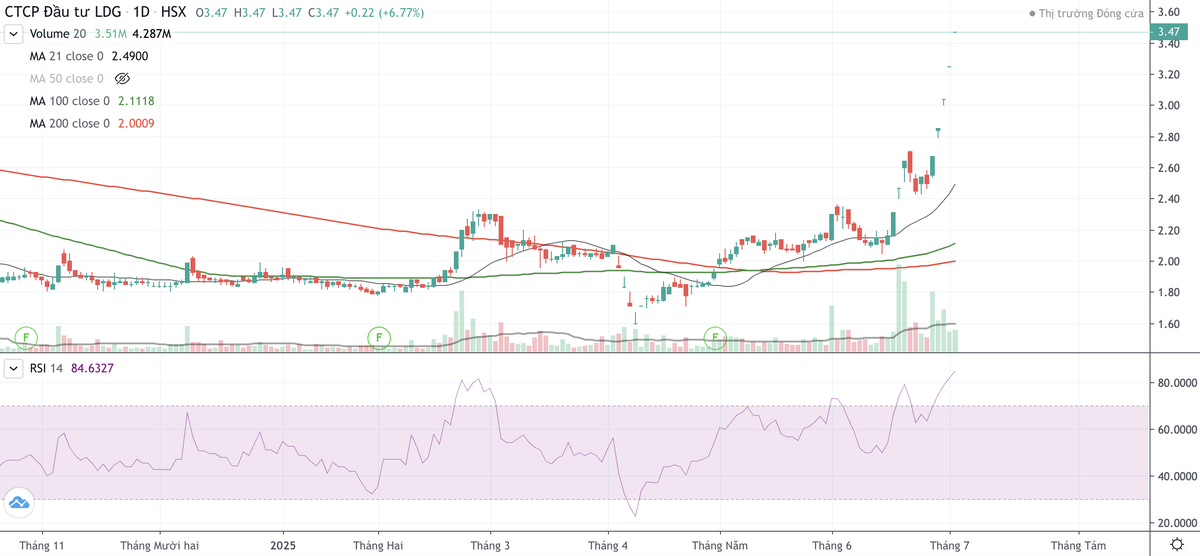Click the Thị trường Đóng cửa status text
1200x556 pixels.
pos(1095,14)
